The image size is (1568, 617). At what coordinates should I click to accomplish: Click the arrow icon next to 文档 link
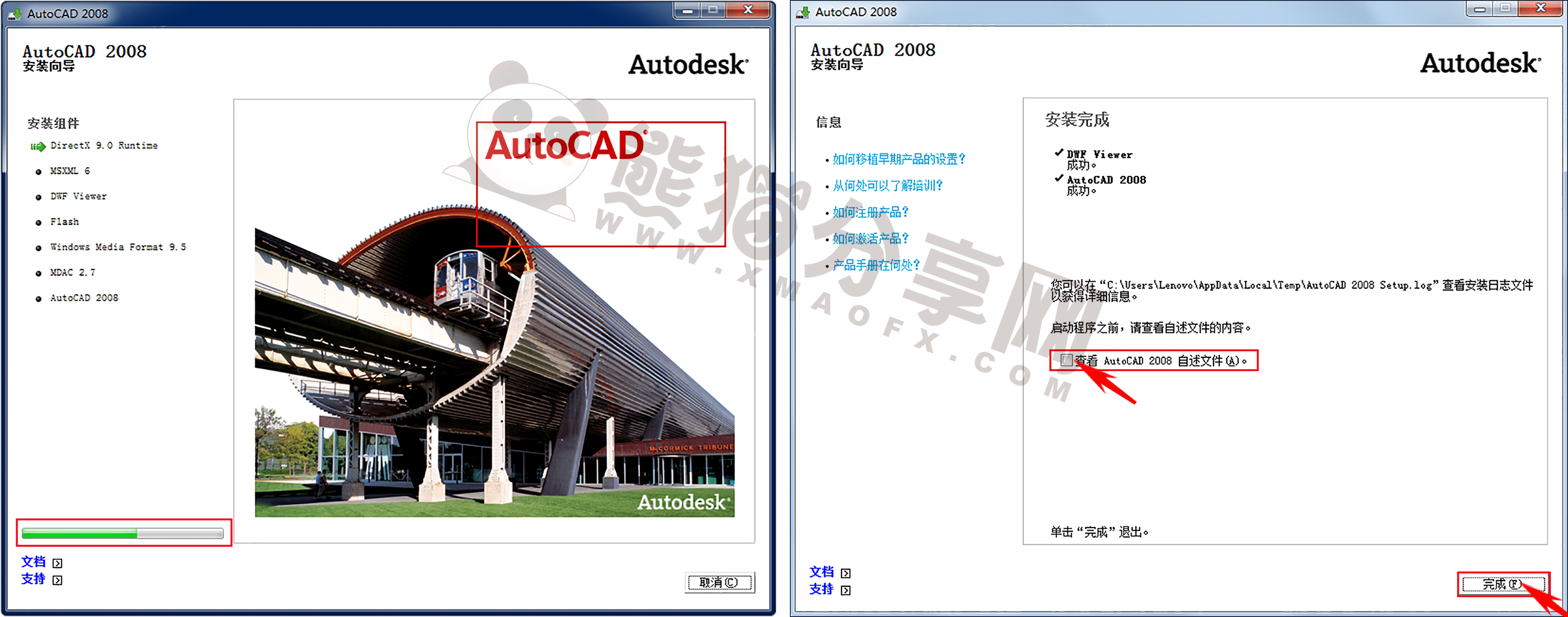58,562
